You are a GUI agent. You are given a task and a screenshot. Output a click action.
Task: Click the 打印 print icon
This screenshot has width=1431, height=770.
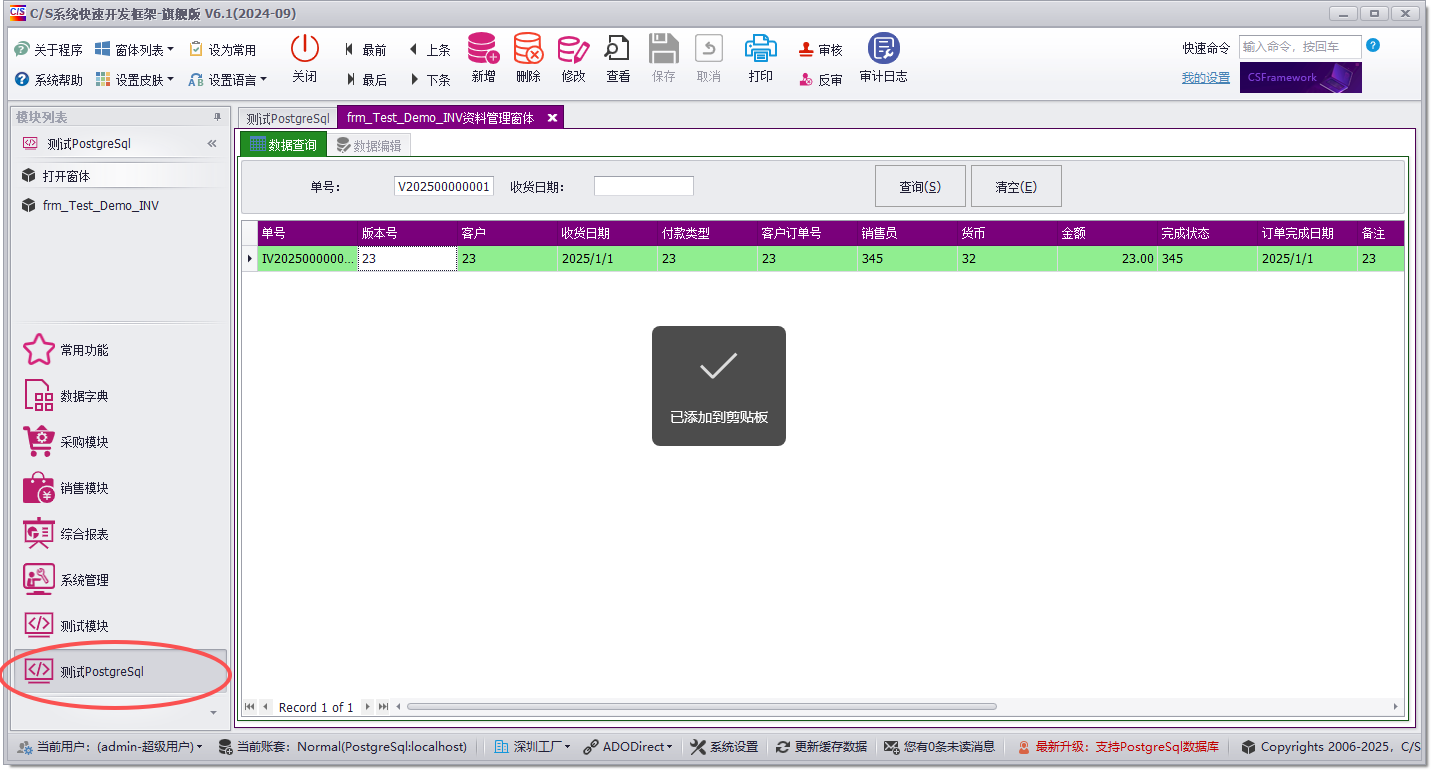coord(760,58)
